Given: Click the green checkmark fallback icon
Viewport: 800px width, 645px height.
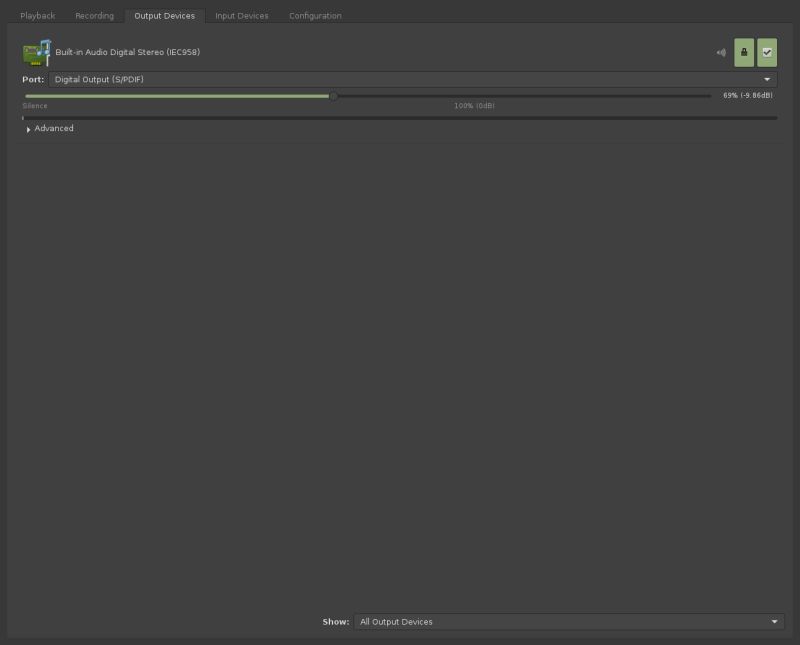Looking at the screenshot, I should click(767, 50).
